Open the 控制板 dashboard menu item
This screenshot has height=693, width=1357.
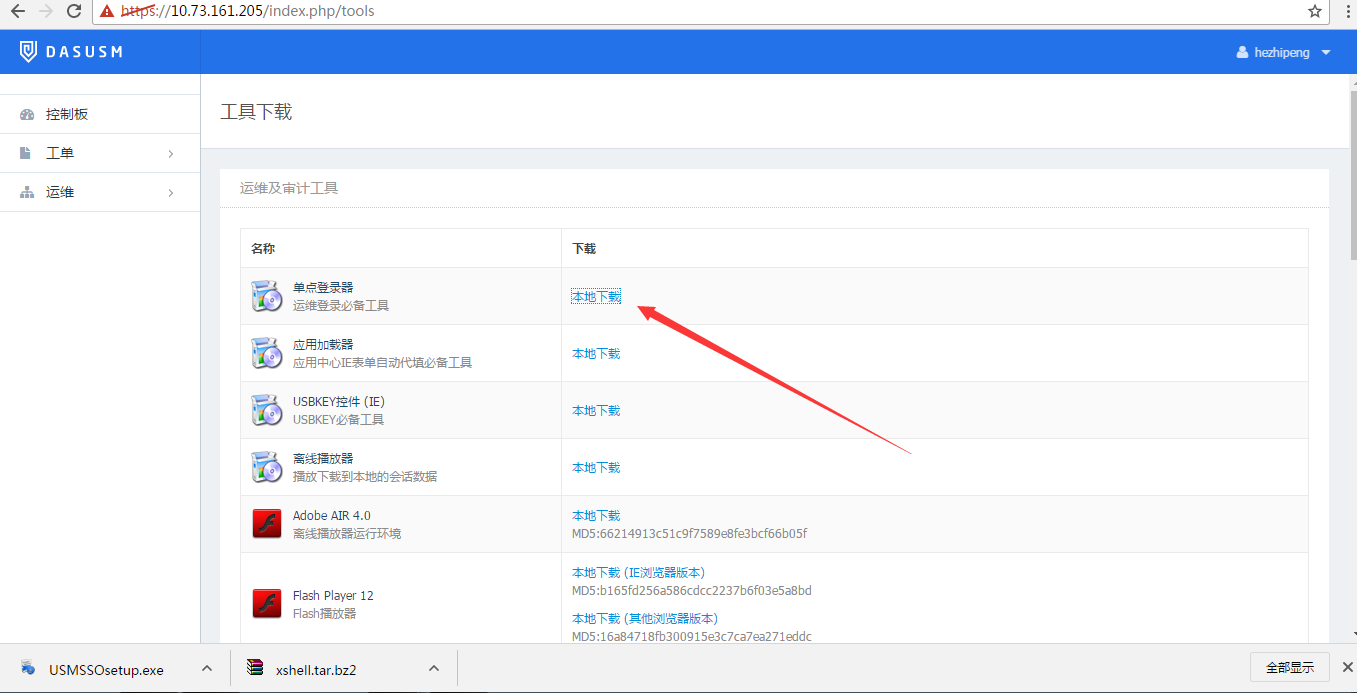[67, 114]
